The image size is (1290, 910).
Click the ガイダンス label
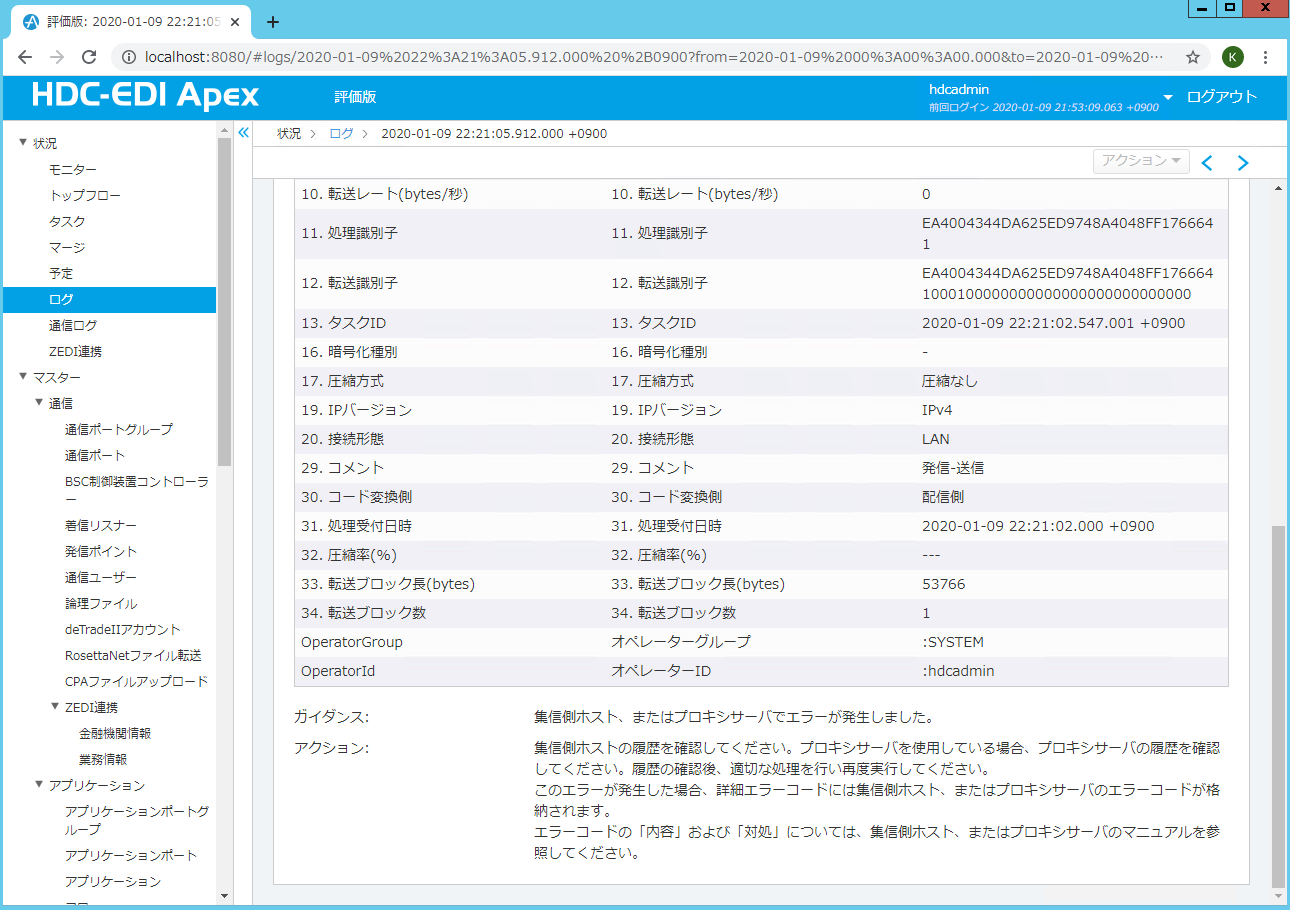point(331,717)
